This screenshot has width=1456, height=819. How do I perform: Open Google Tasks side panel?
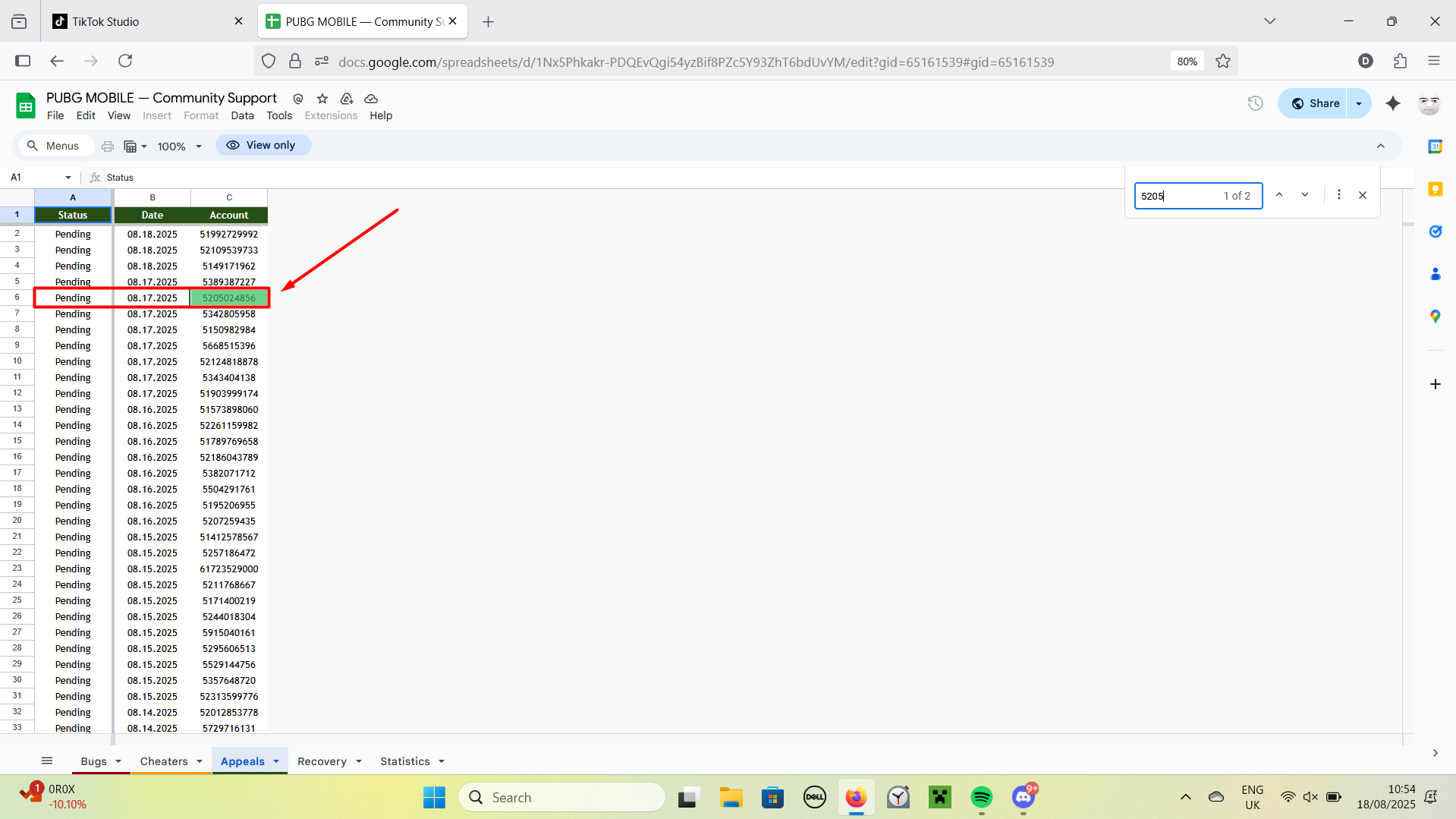(x=1435, y=232)
